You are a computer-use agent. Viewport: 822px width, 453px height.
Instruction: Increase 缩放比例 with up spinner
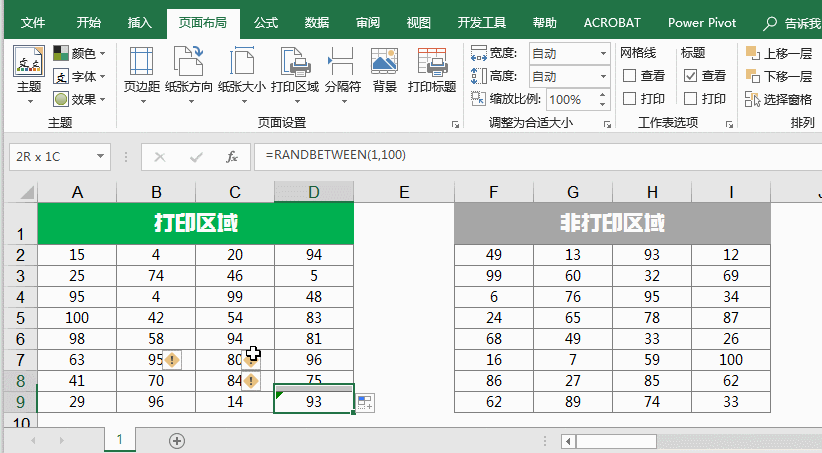[x=603, y=95]
